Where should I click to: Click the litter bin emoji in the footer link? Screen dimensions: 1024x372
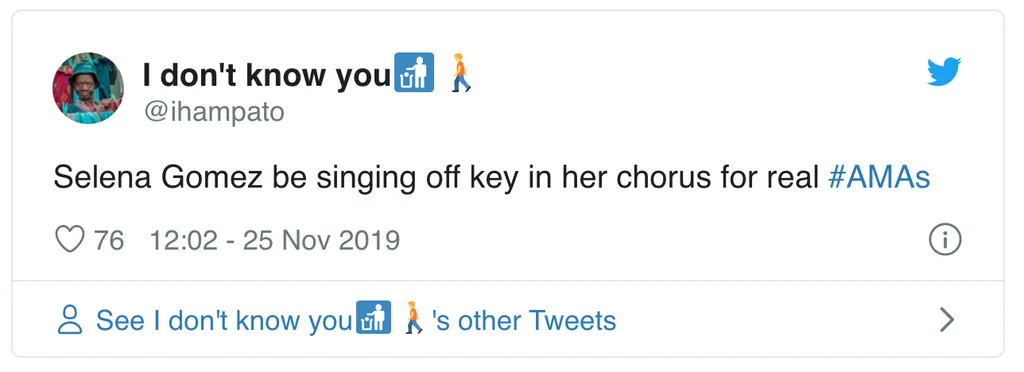(x=374, y=317)
